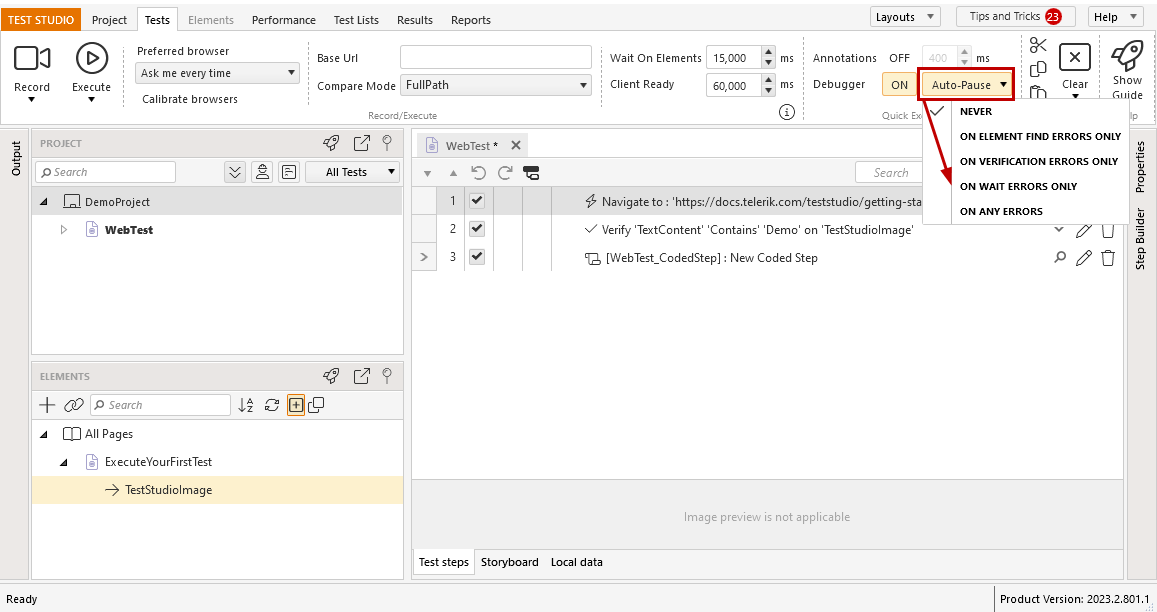Toggle step 1 Navigate checkbox

[x=477, y=201]
